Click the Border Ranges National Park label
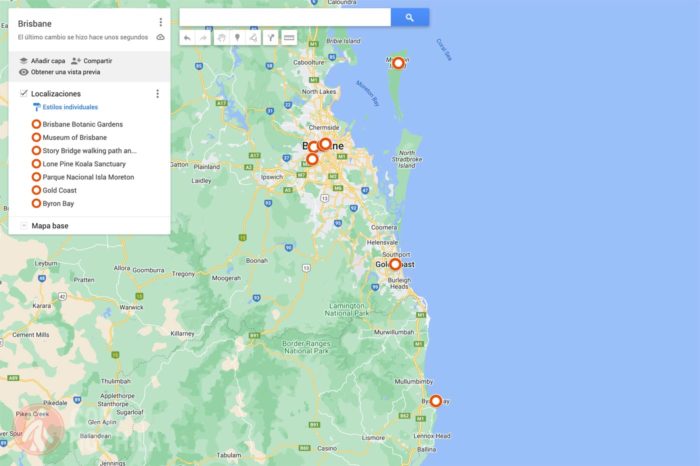This screenshot has width=700, height=466. (306, 347)
